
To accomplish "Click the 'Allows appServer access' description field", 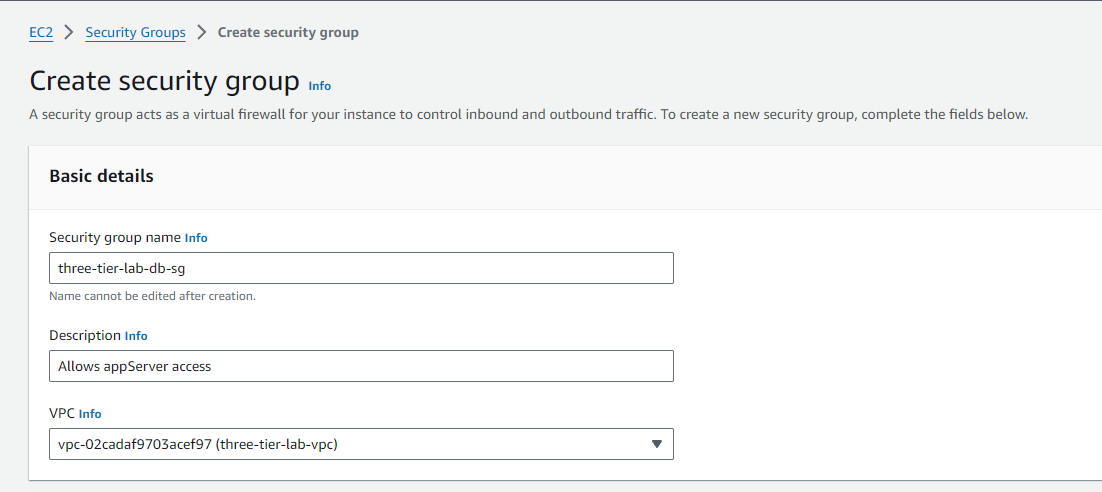I will point(361,366).
